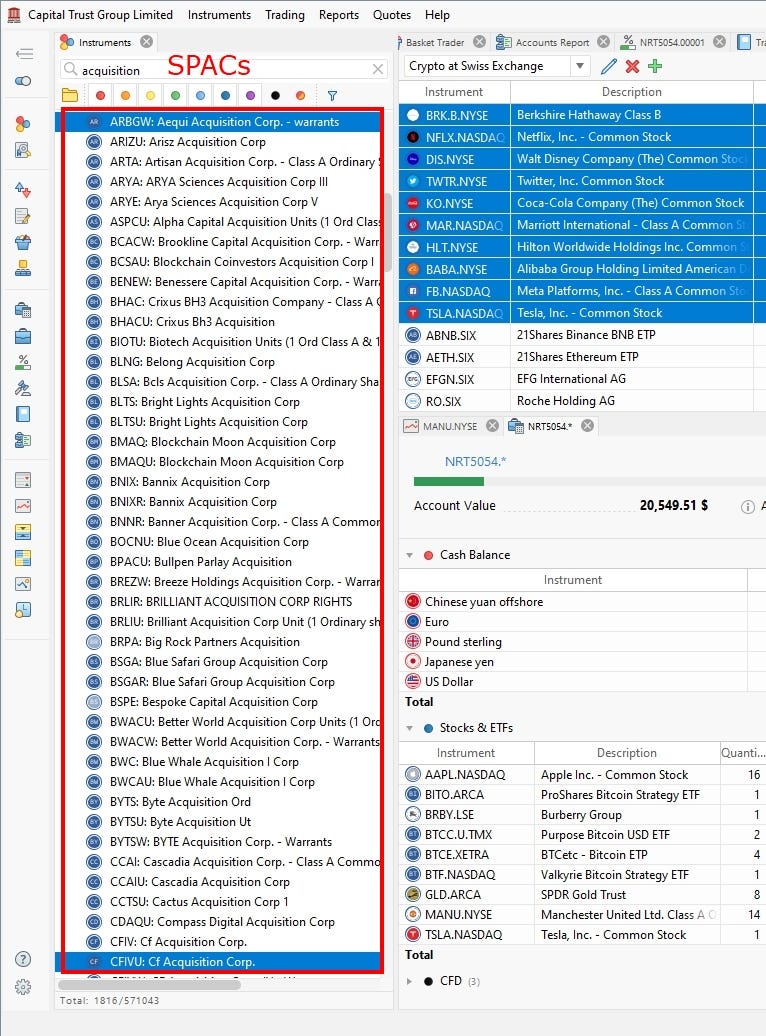Viewport: 766px width, 1036px height.
Task: Close the Instruments tab
Action: [147, 42]
